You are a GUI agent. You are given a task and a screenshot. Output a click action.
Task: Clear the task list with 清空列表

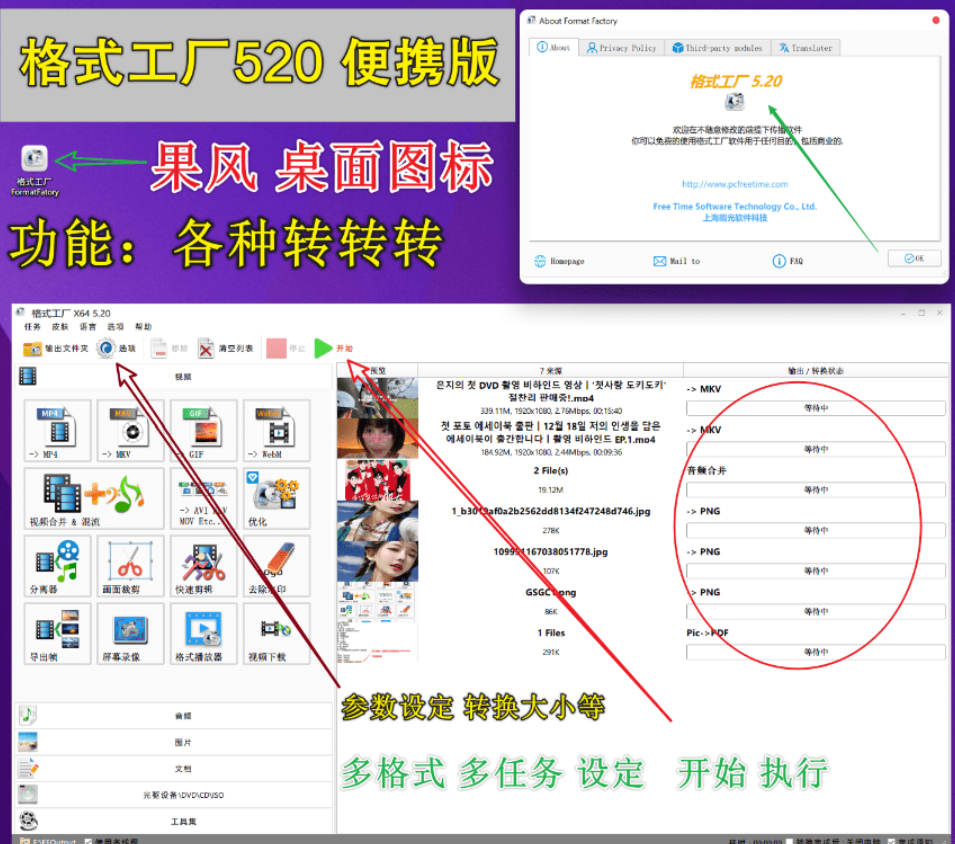tap(225, 348)
